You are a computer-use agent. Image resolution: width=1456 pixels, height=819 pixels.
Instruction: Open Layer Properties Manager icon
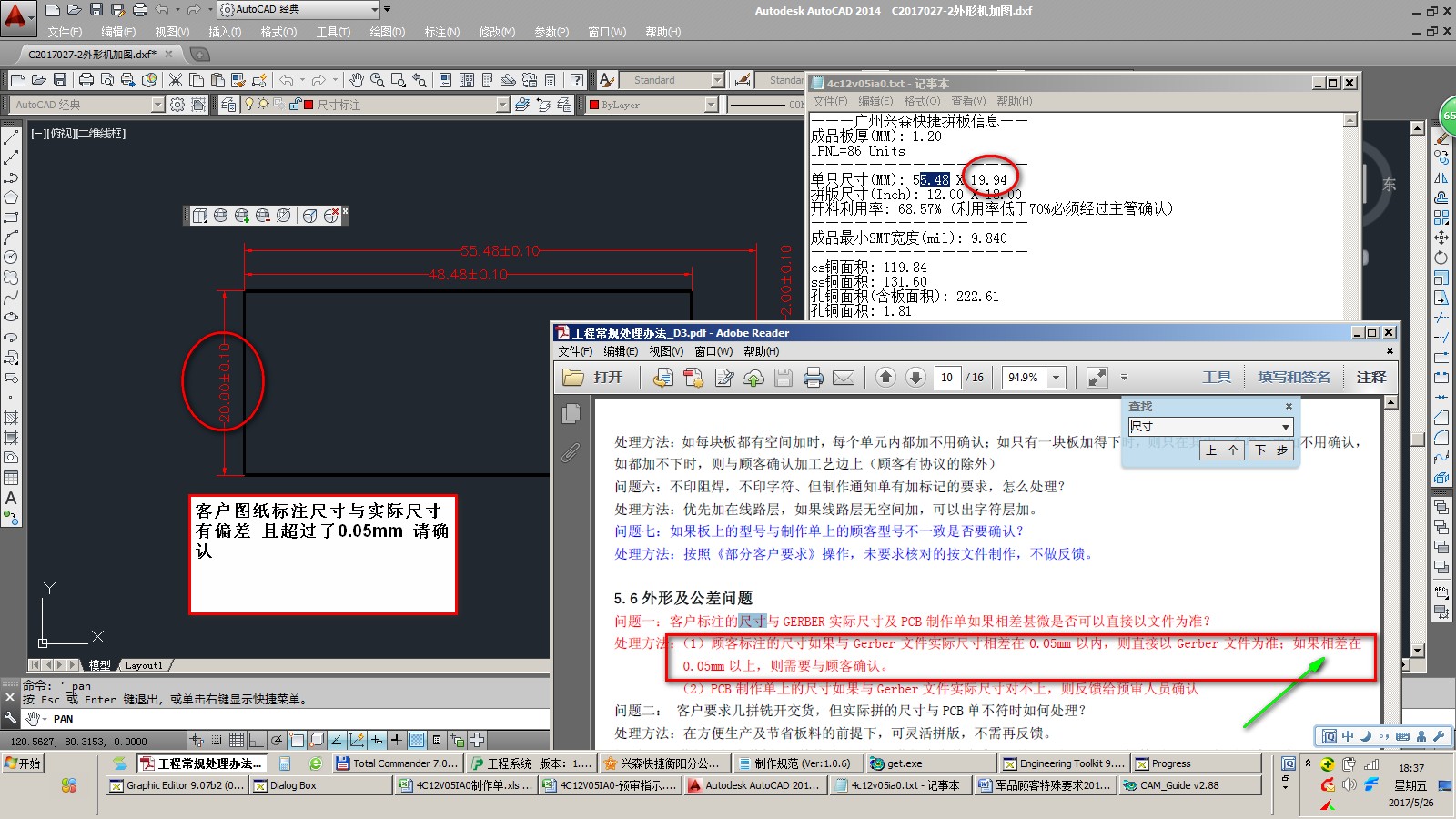[x=228, y=105]
